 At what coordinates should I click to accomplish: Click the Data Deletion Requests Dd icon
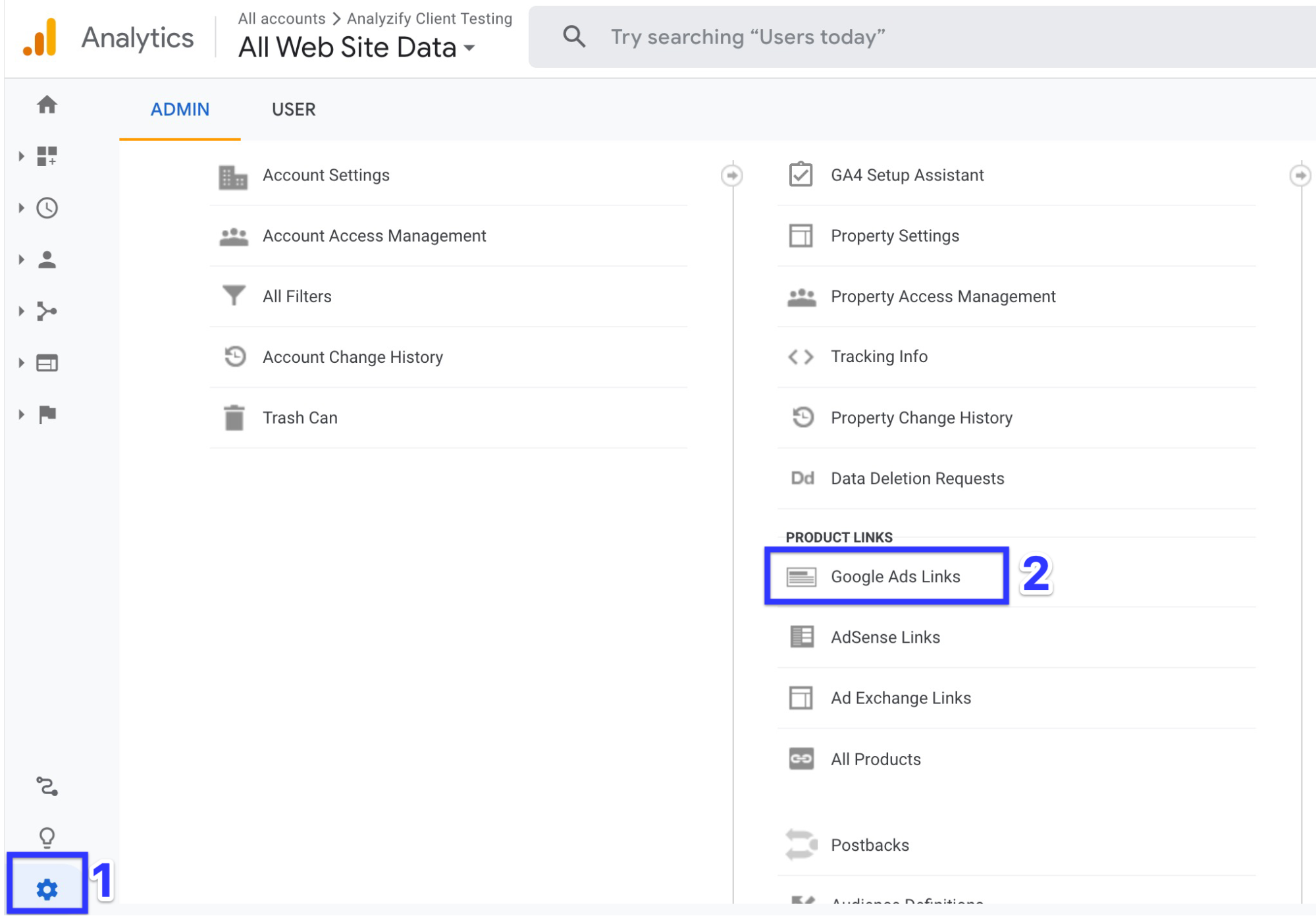tap(803, 478)
